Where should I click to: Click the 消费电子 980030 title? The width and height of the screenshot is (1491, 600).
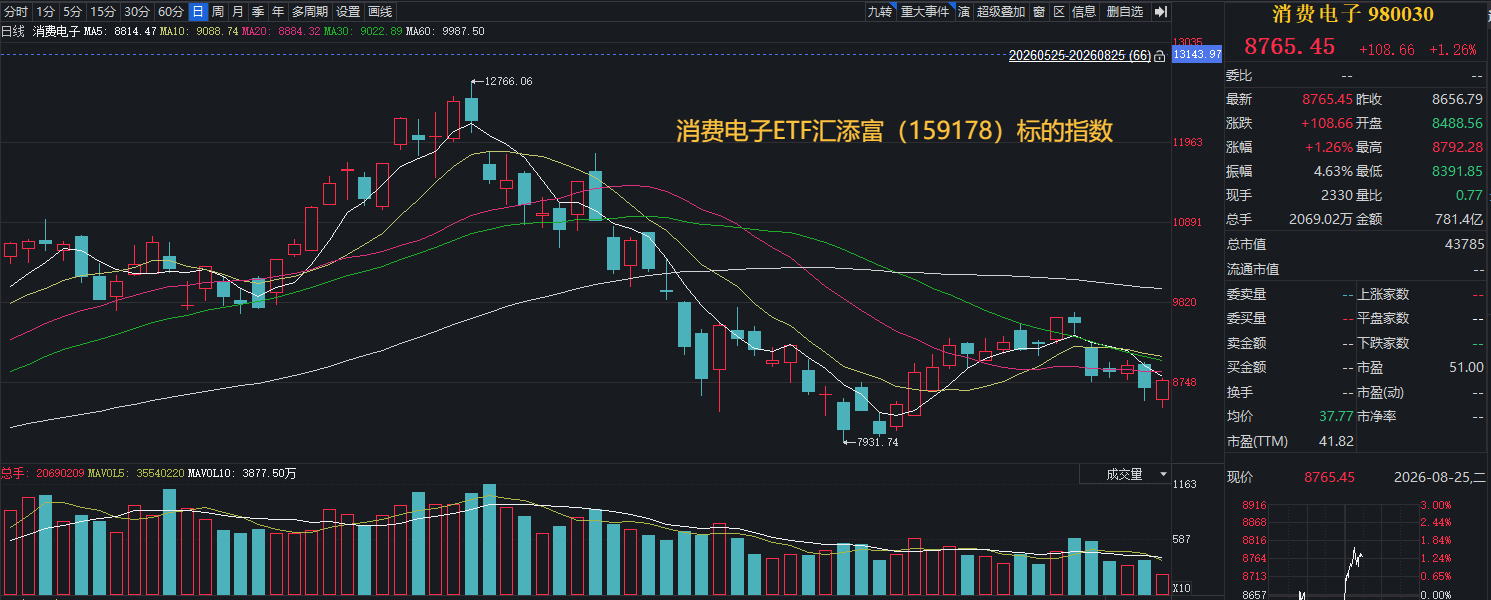click(x=1352, y=14)
